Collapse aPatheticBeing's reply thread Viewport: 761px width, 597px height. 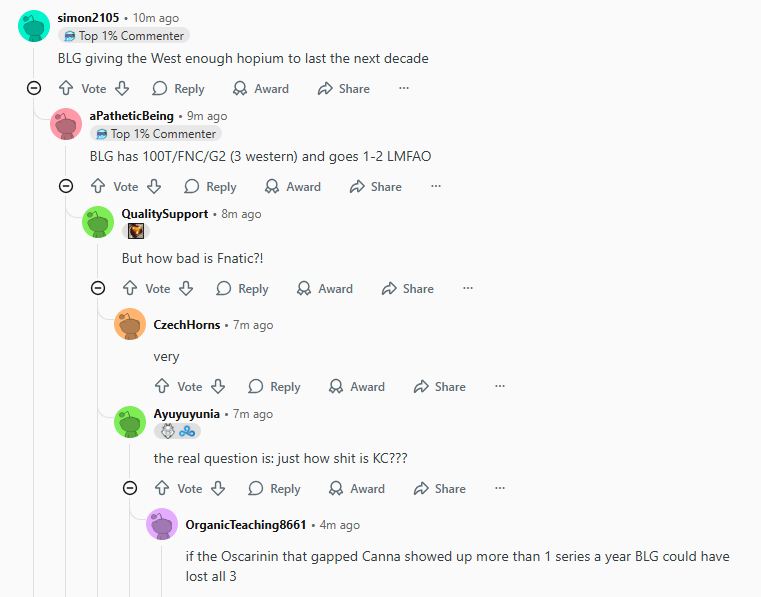(x=66, y=186)
